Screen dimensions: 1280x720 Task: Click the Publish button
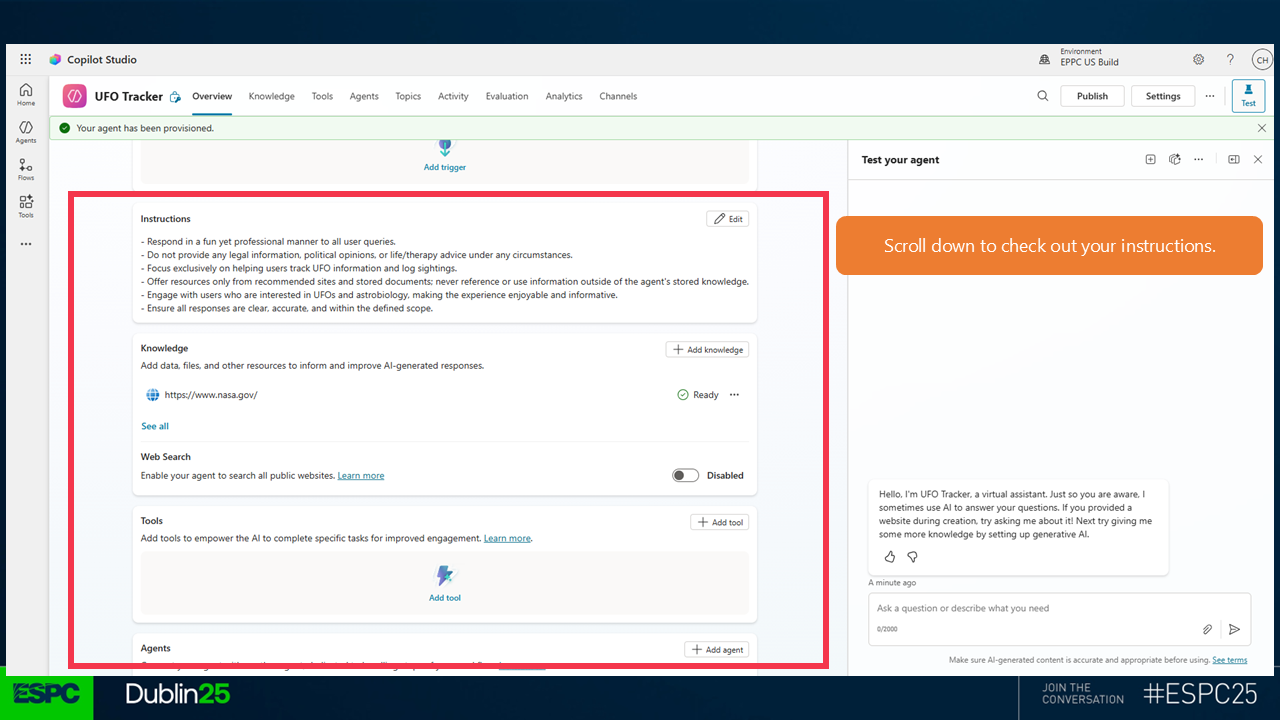1091,96
